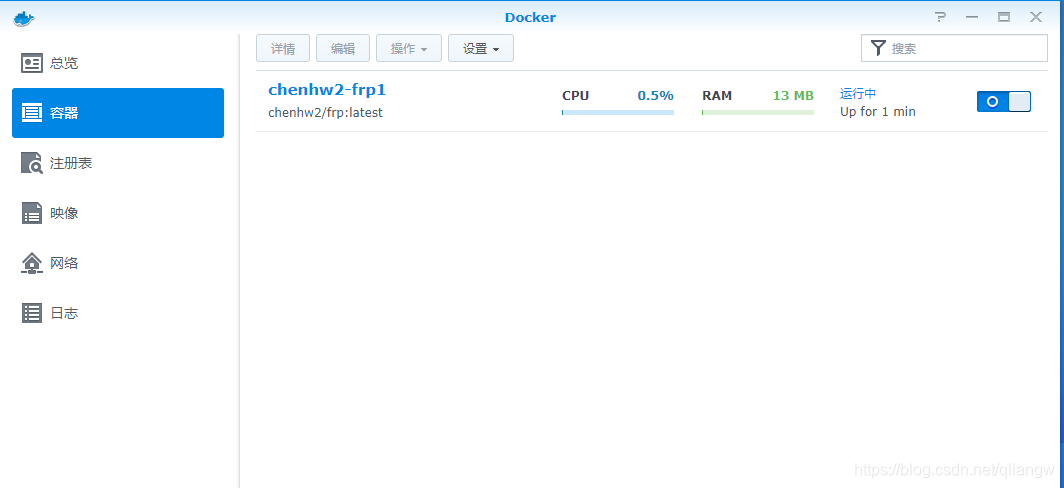Click the Image (映像) document icon
The width and height of the screenshot is (1064, 488).
coord(32,213)
